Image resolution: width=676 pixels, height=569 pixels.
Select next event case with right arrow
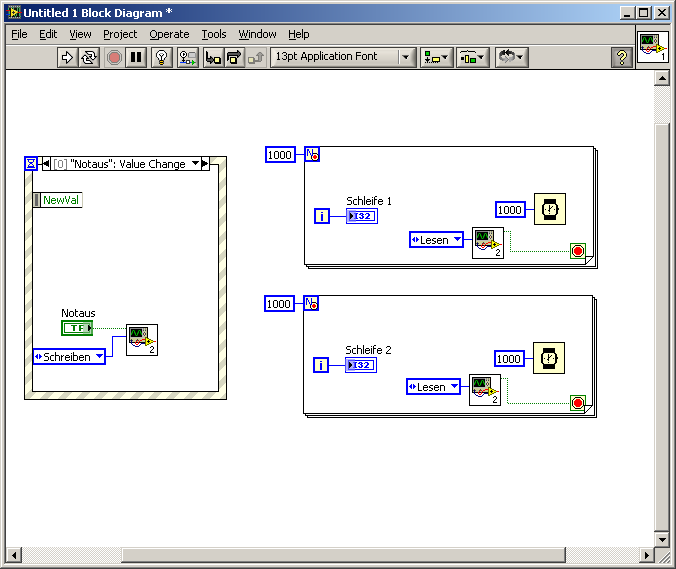(x=205, y=164)
